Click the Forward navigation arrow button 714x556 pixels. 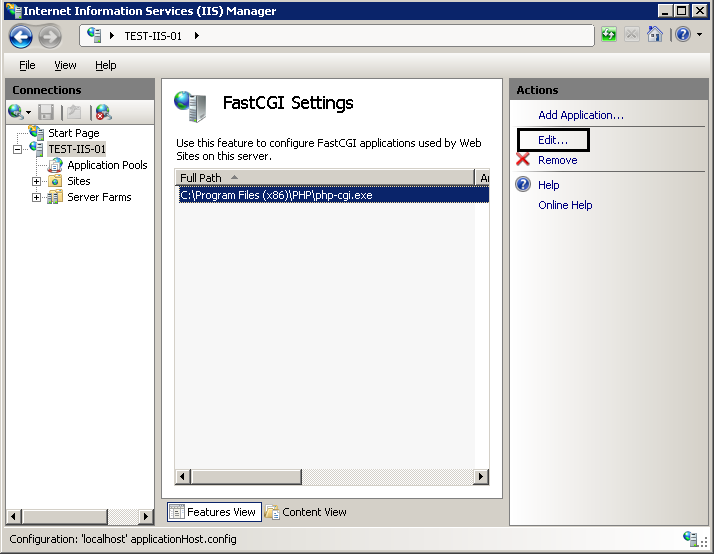[50, 36]
